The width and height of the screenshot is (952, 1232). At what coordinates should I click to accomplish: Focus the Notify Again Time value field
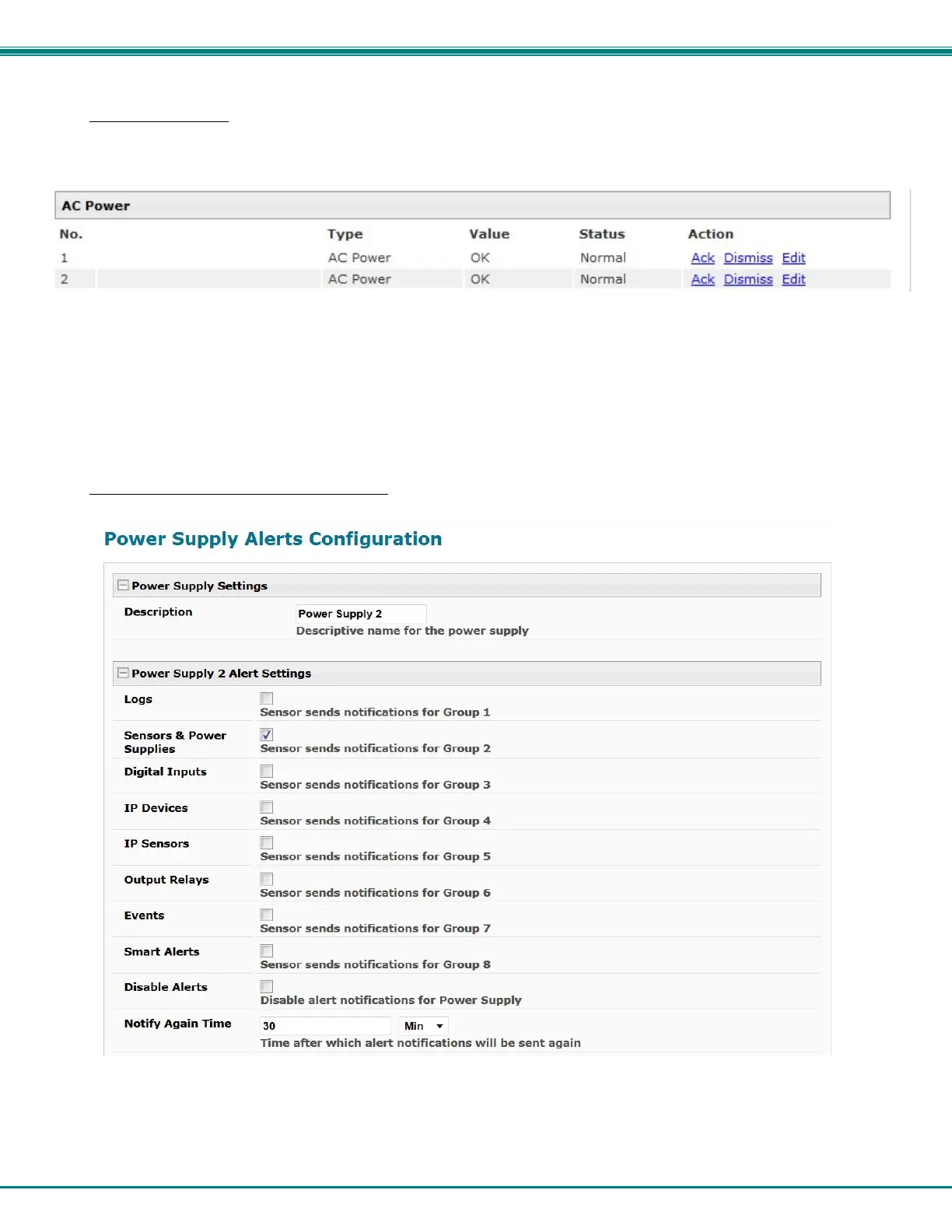[x=325, y=1026]
